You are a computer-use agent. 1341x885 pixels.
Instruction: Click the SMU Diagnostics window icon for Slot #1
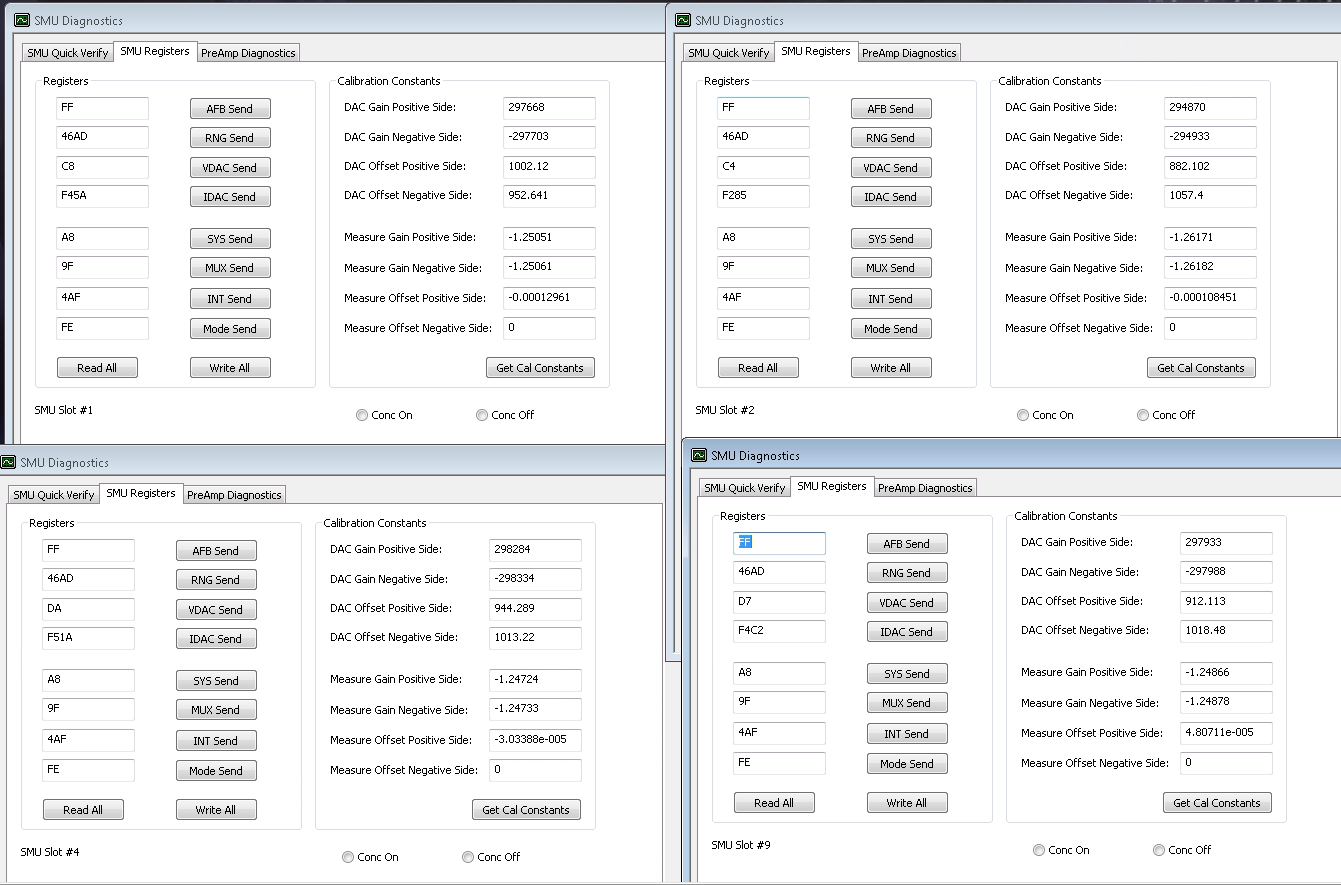click(x=22, y=20)
